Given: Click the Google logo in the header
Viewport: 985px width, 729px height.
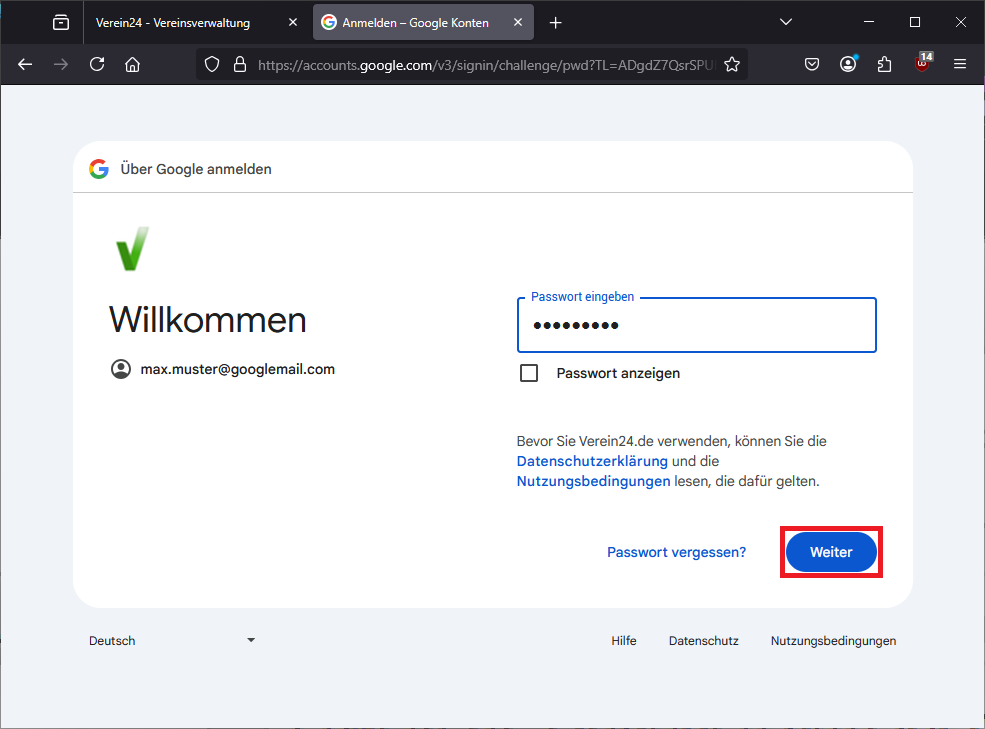Looking at the screenshot, I should coord(99,169).
